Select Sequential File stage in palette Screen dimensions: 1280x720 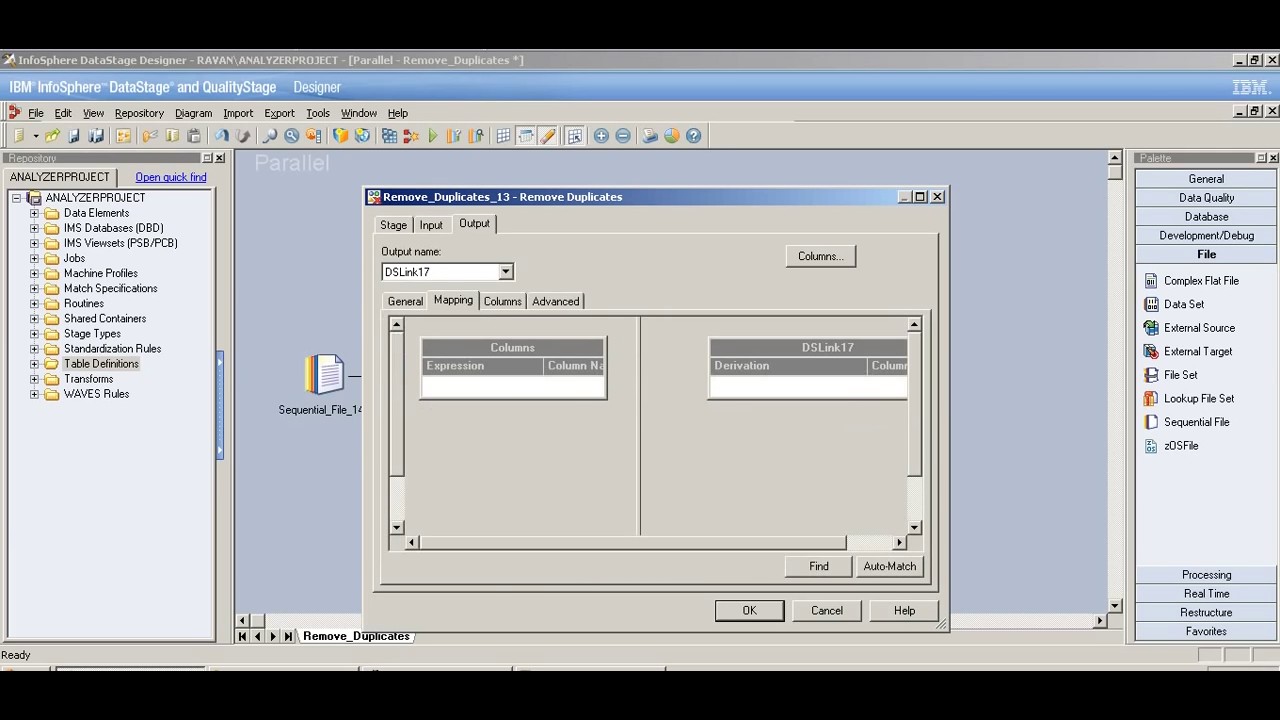[x=1186, y=422]
